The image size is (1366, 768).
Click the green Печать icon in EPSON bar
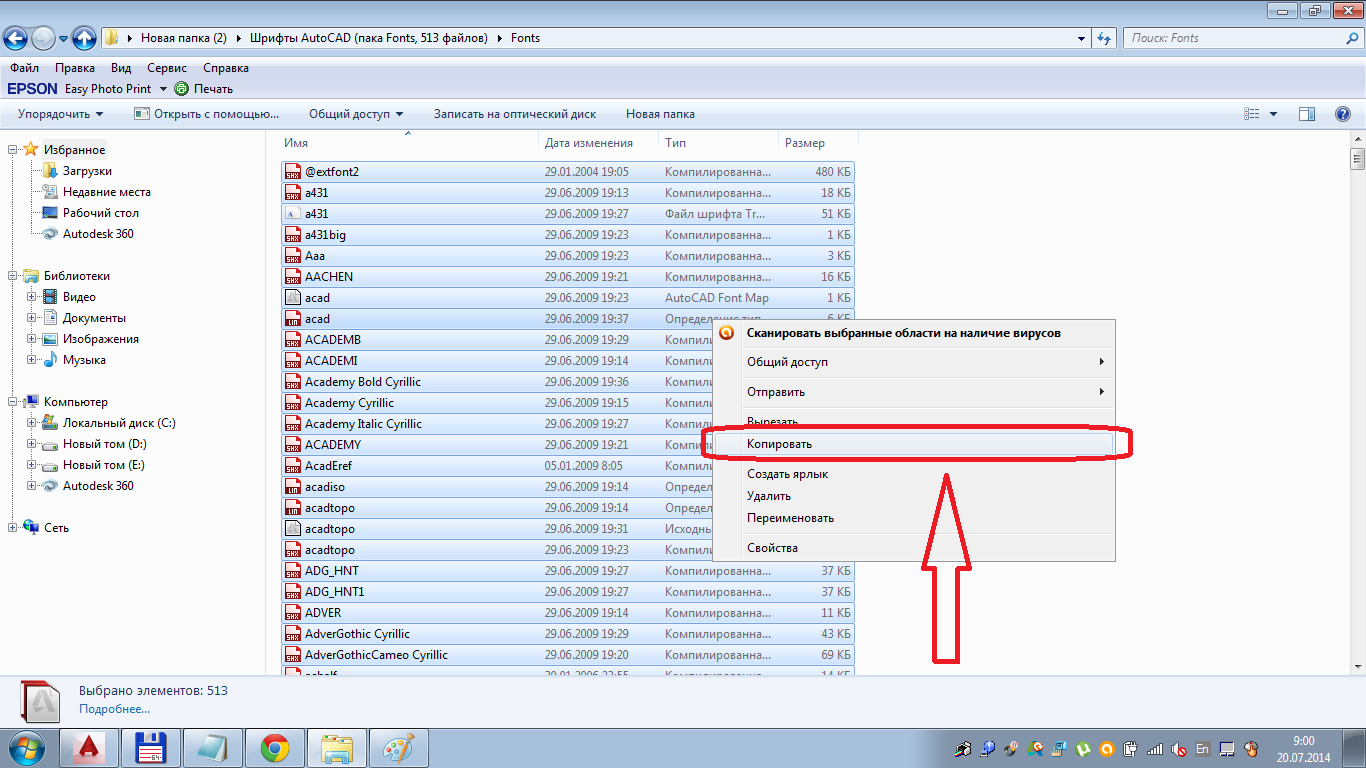click(181, 89)
